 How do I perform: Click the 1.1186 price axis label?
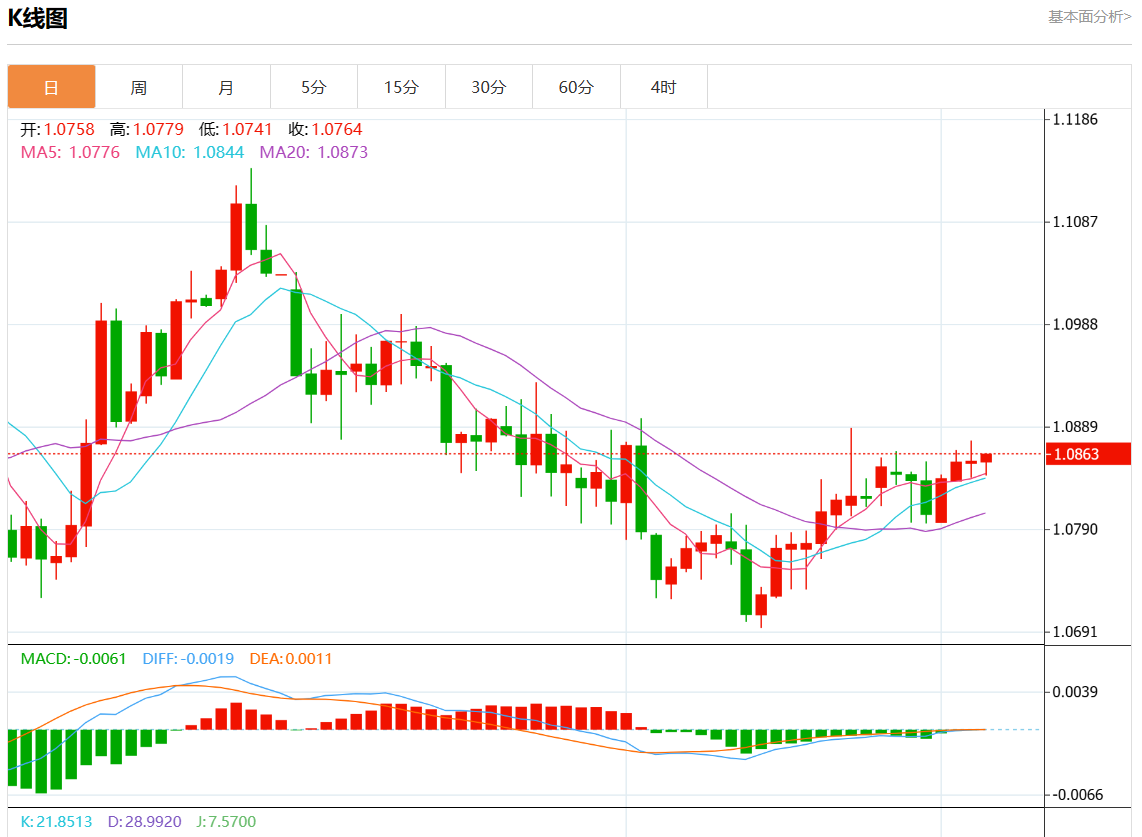coord(1075,119)
